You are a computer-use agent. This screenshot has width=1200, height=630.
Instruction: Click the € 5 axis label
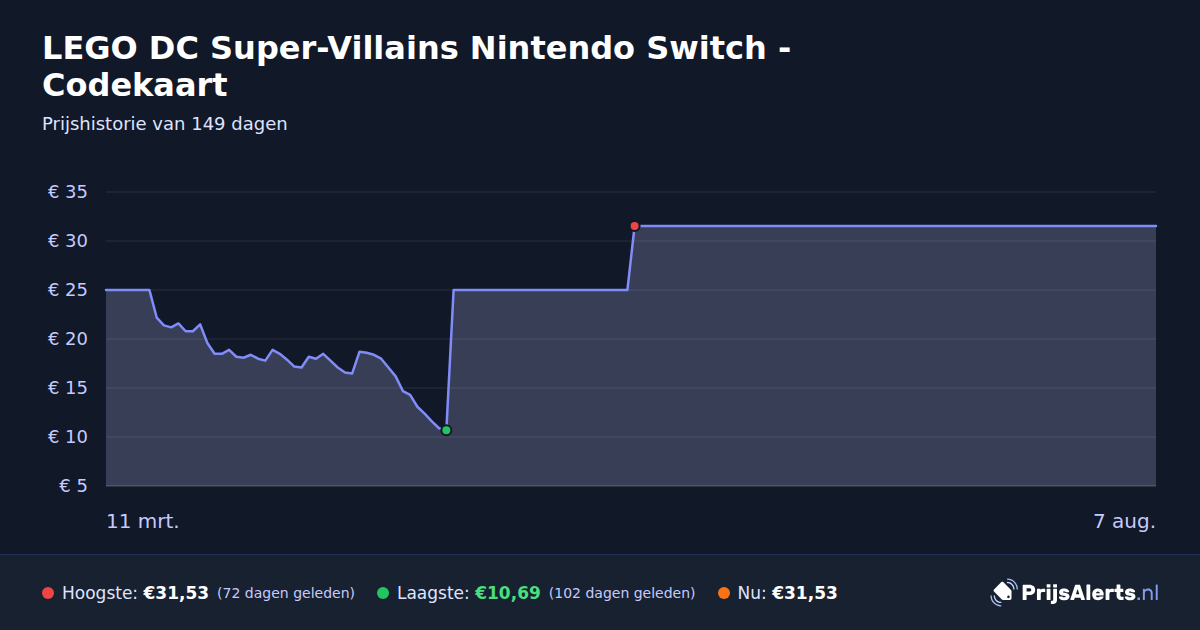pyautogui.click(x=73, y=486)
